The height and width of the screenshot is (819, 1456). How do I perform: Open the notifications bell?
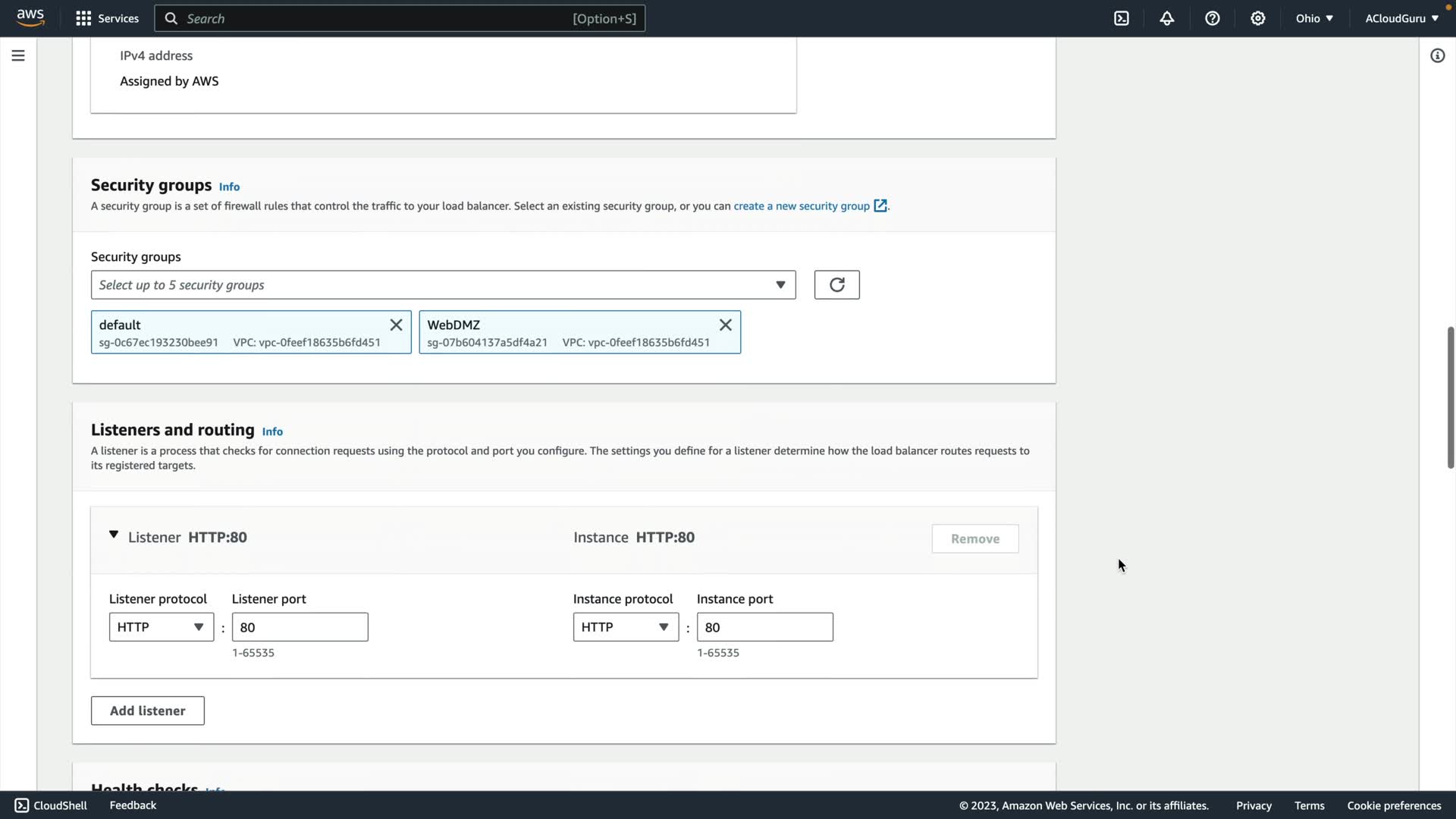pyautogui.click(x=1167, y=18)
